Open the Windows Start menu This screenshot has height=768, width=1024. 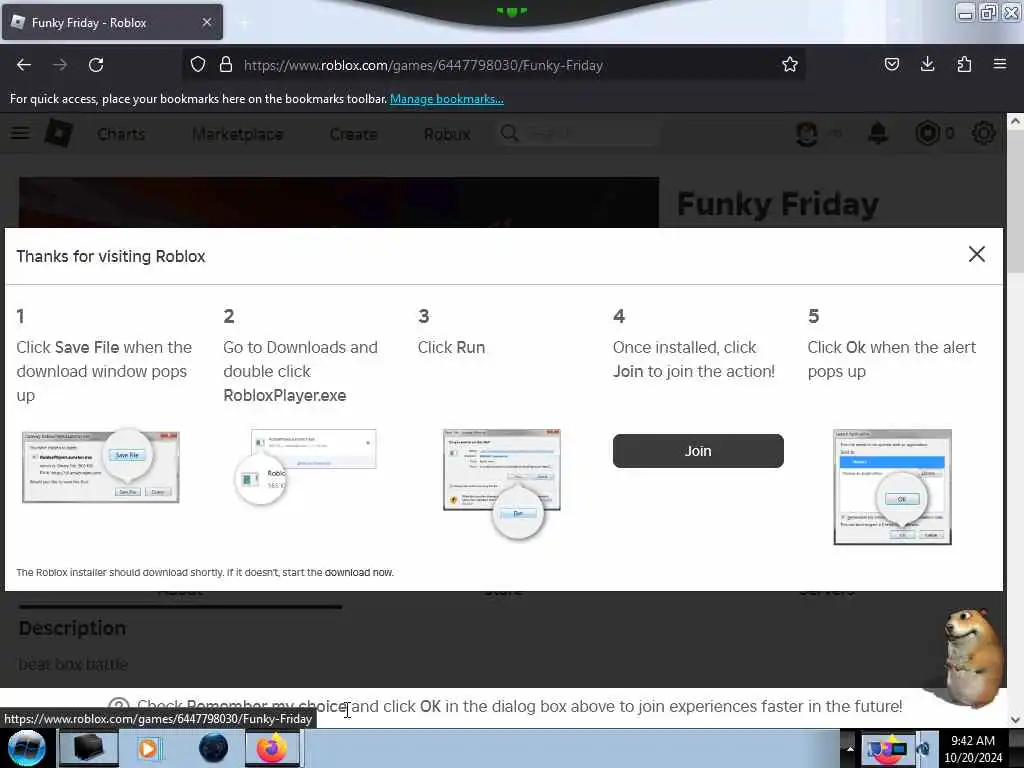point(26,748)
